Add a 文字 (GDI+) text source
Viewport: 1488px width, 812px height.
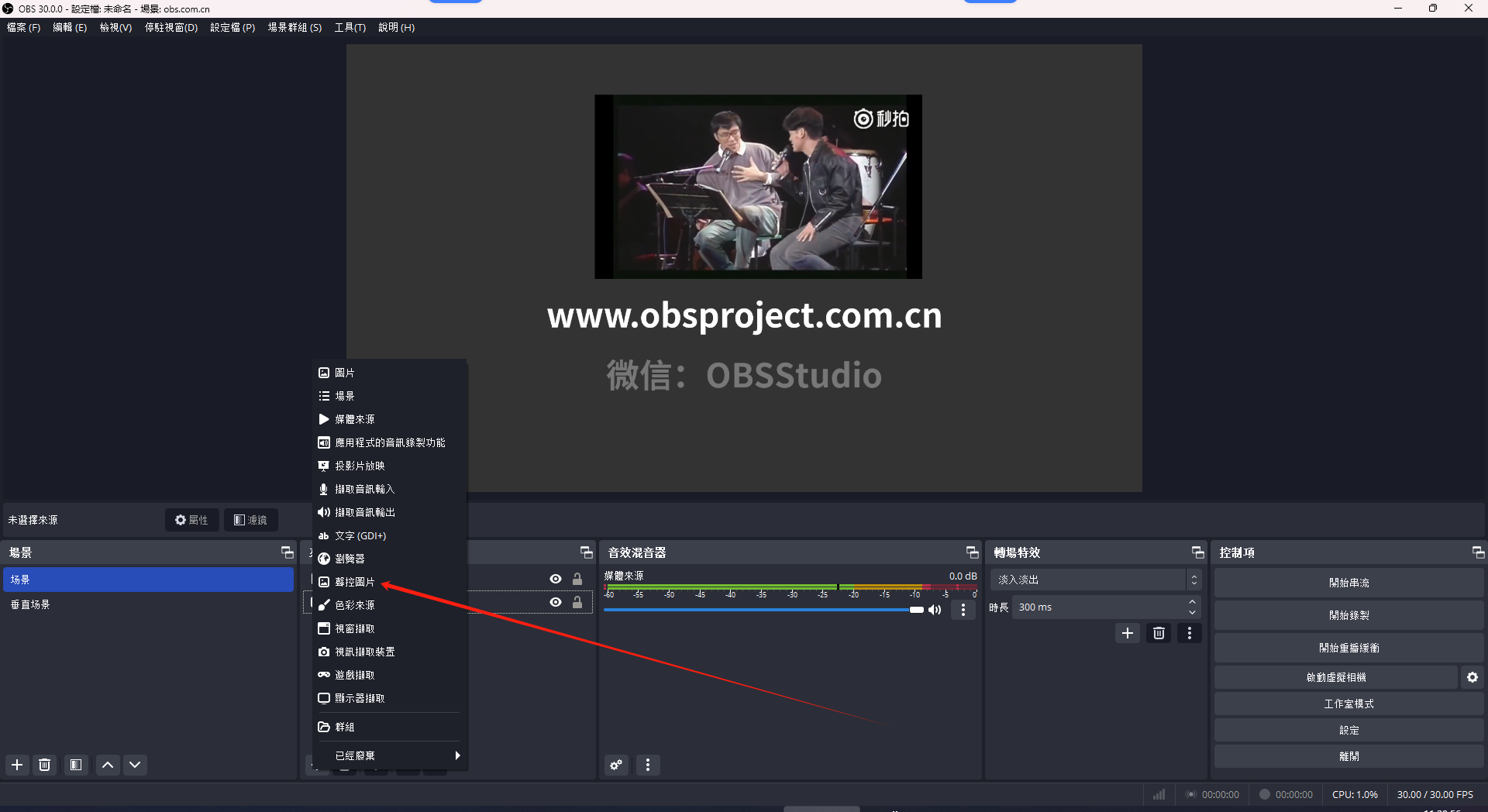point(389,535)
